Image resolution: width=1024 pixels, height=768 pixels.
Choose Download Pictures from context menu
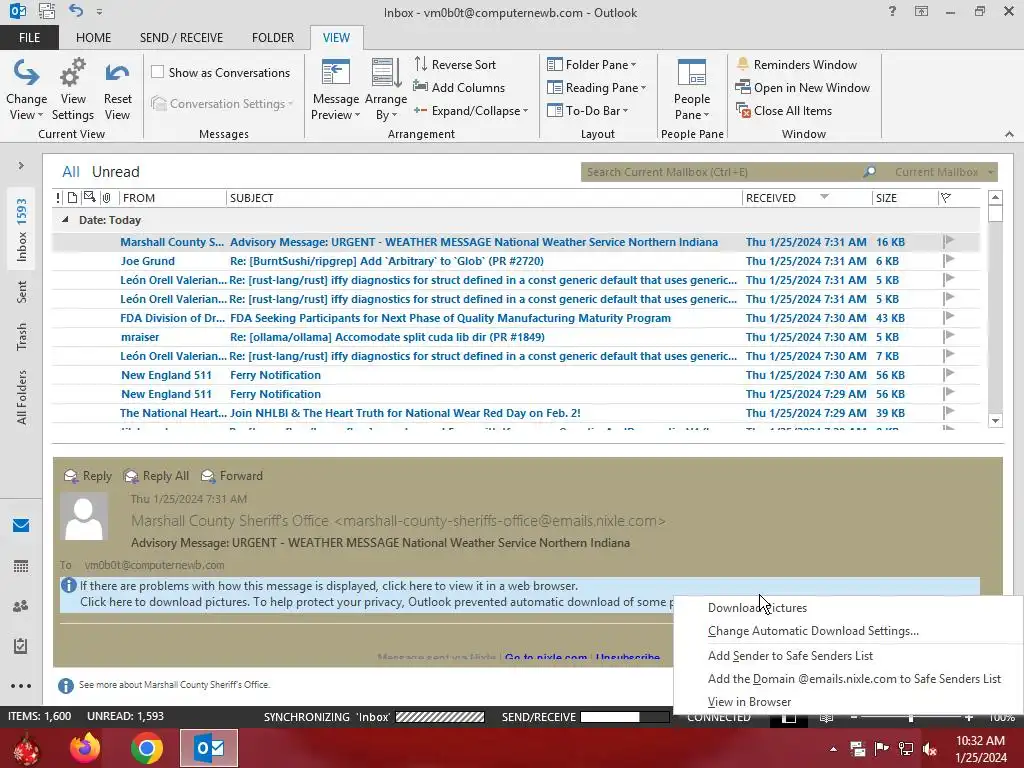(758, 607)
